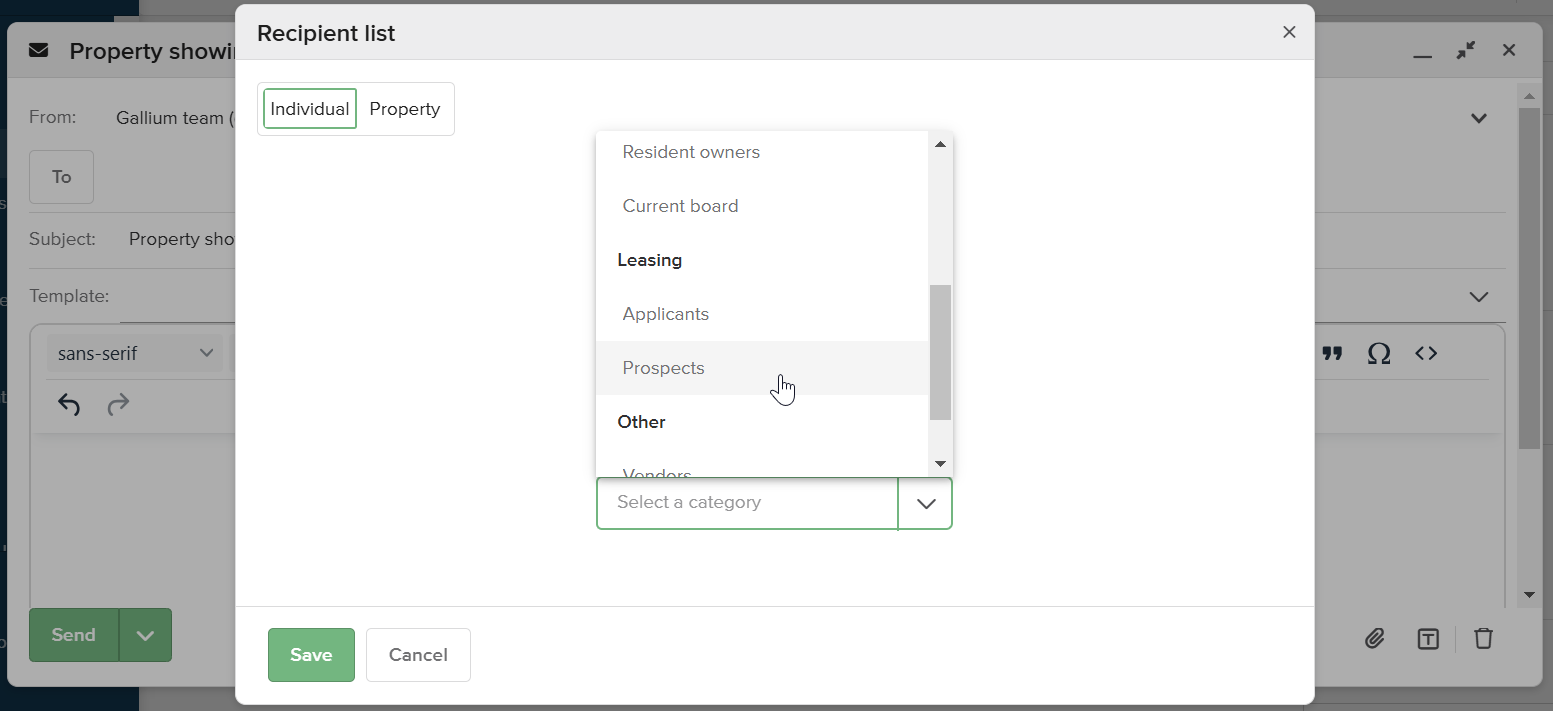Viewport: 1553px width, 711px height.
Task: Pick Prospects under Leasing
Action: tap(762, 368)
